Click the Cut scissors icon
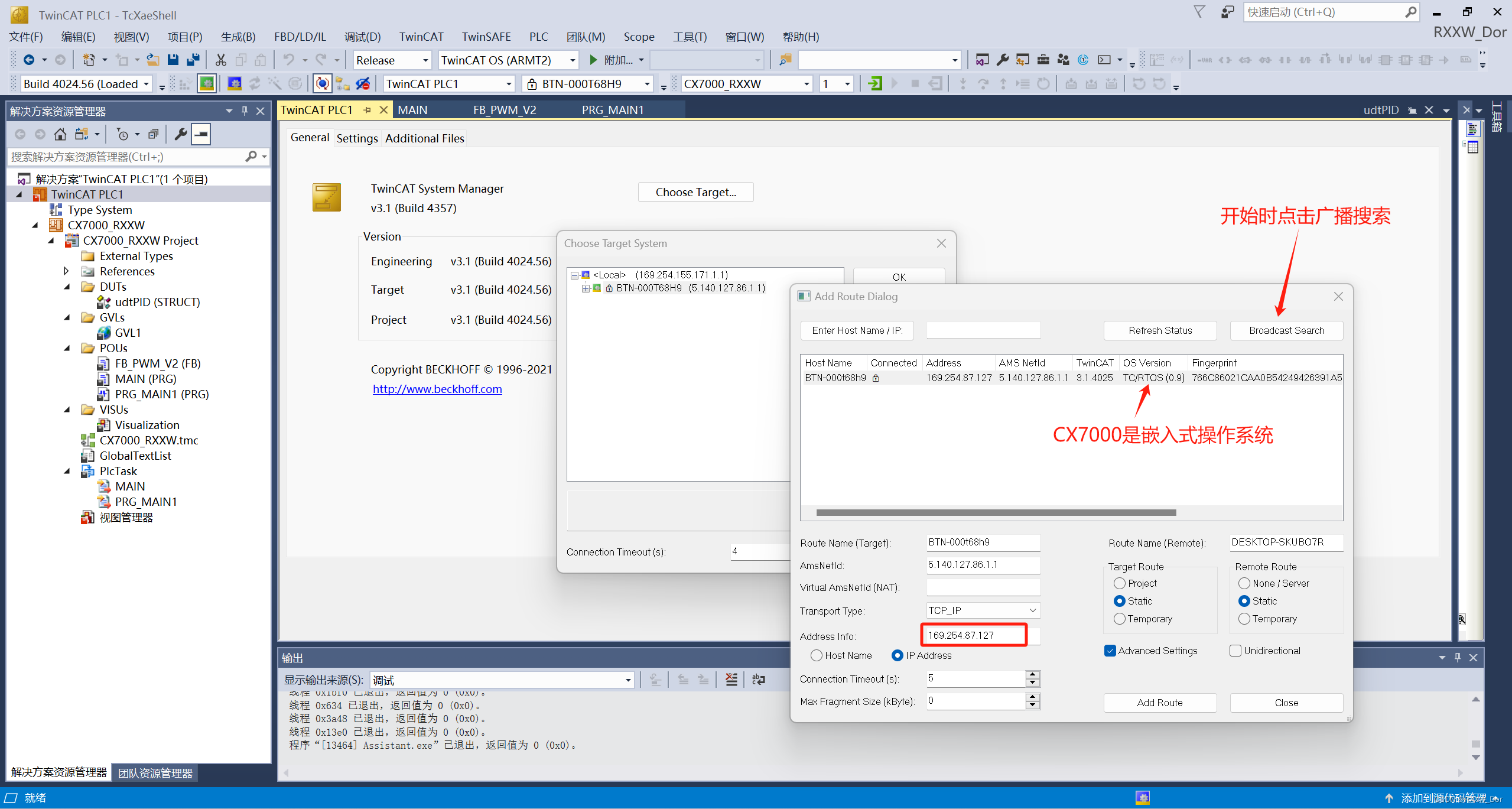1512x809 pixels. click(220, 60)
